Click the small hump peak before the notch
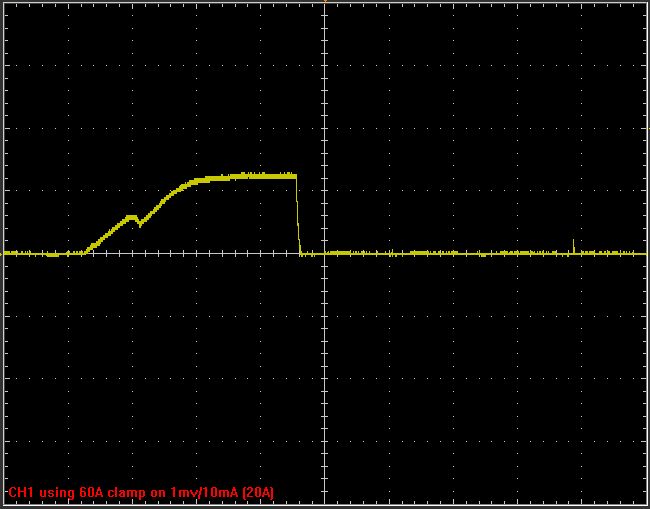 point(130,215)
